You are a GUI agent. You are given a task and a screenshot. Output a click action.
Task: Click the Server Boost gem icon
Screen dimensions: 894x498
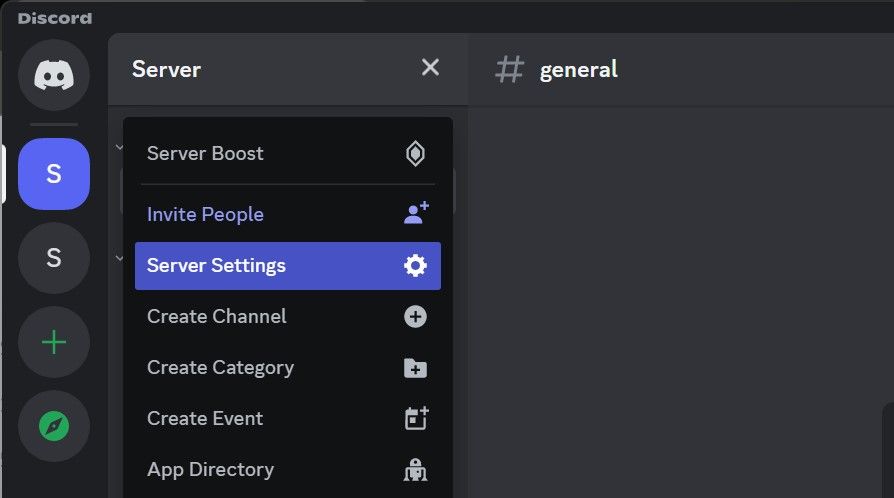click(415, 153)
